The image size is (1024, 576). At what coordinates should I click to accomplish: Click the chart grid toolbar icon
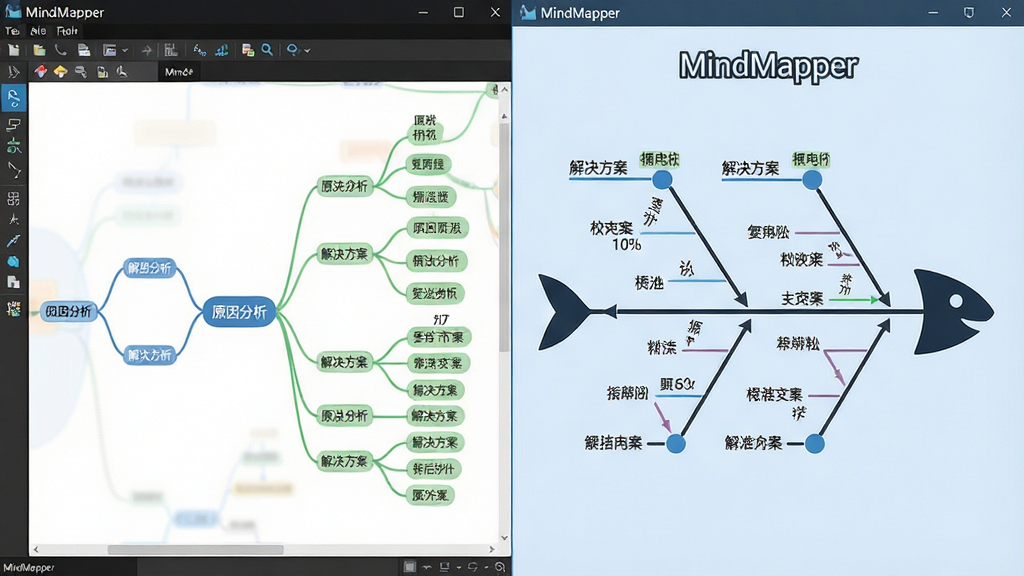point(171,50)
